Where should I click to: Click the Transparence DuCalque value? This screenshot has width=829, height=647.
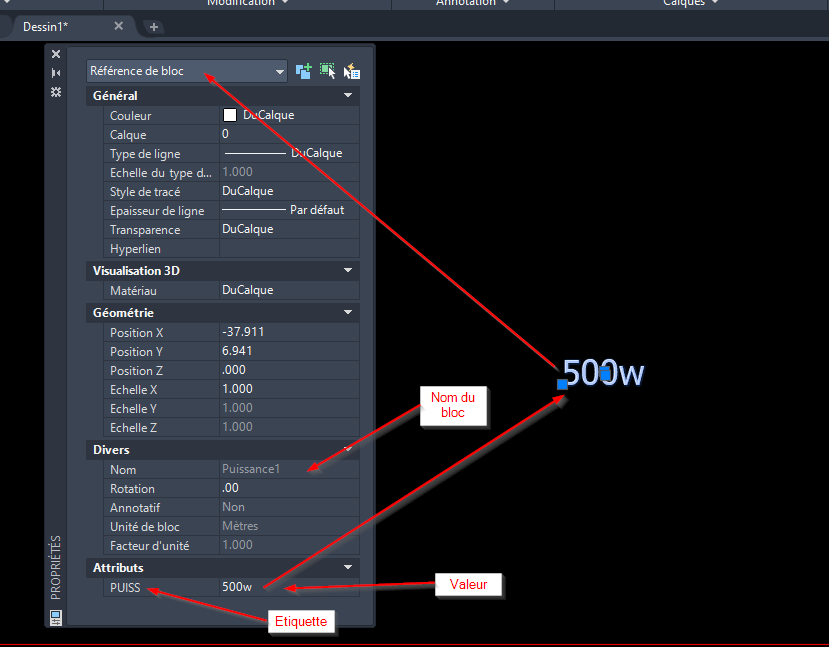[289, 229]
